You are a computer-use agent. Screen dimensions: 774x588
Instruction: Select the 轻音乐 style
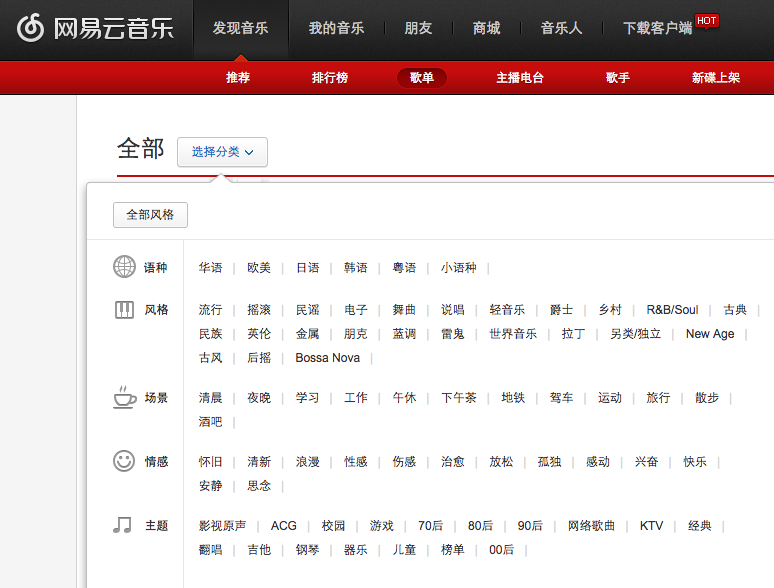pyautogui.click(x=507, y=310)
